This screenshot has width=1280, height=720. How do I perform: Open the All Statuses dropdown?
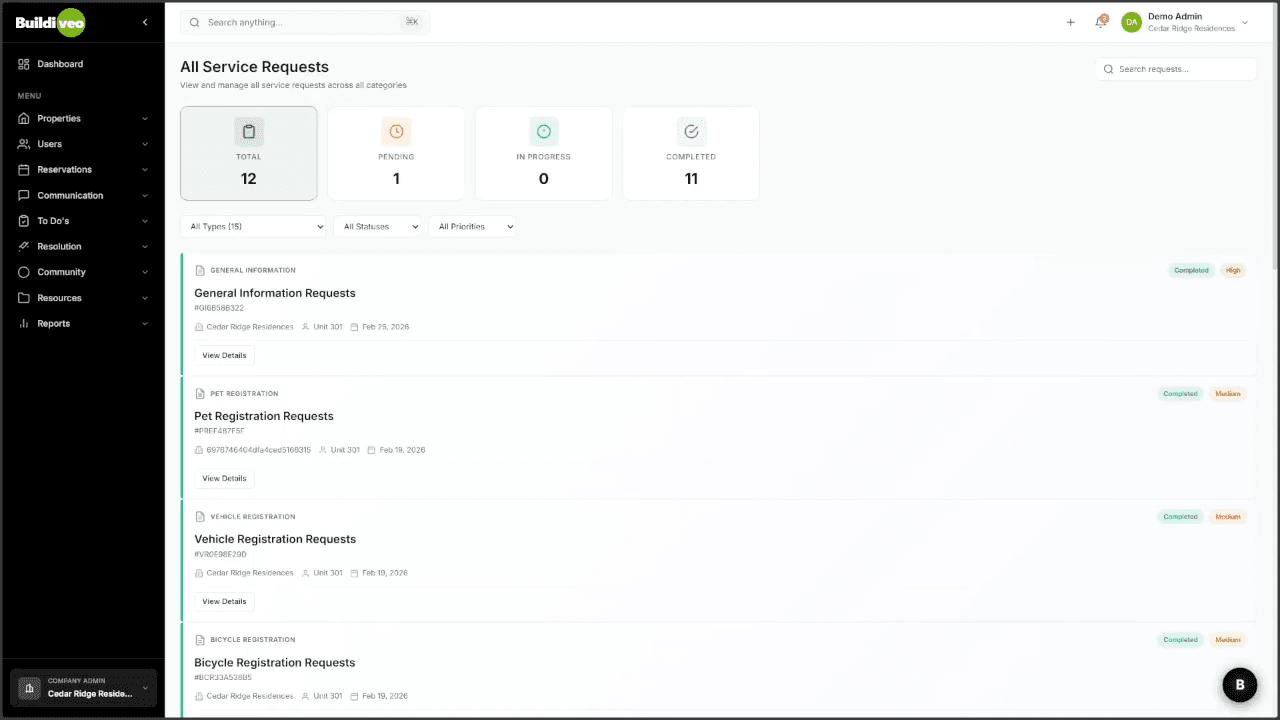378,226
